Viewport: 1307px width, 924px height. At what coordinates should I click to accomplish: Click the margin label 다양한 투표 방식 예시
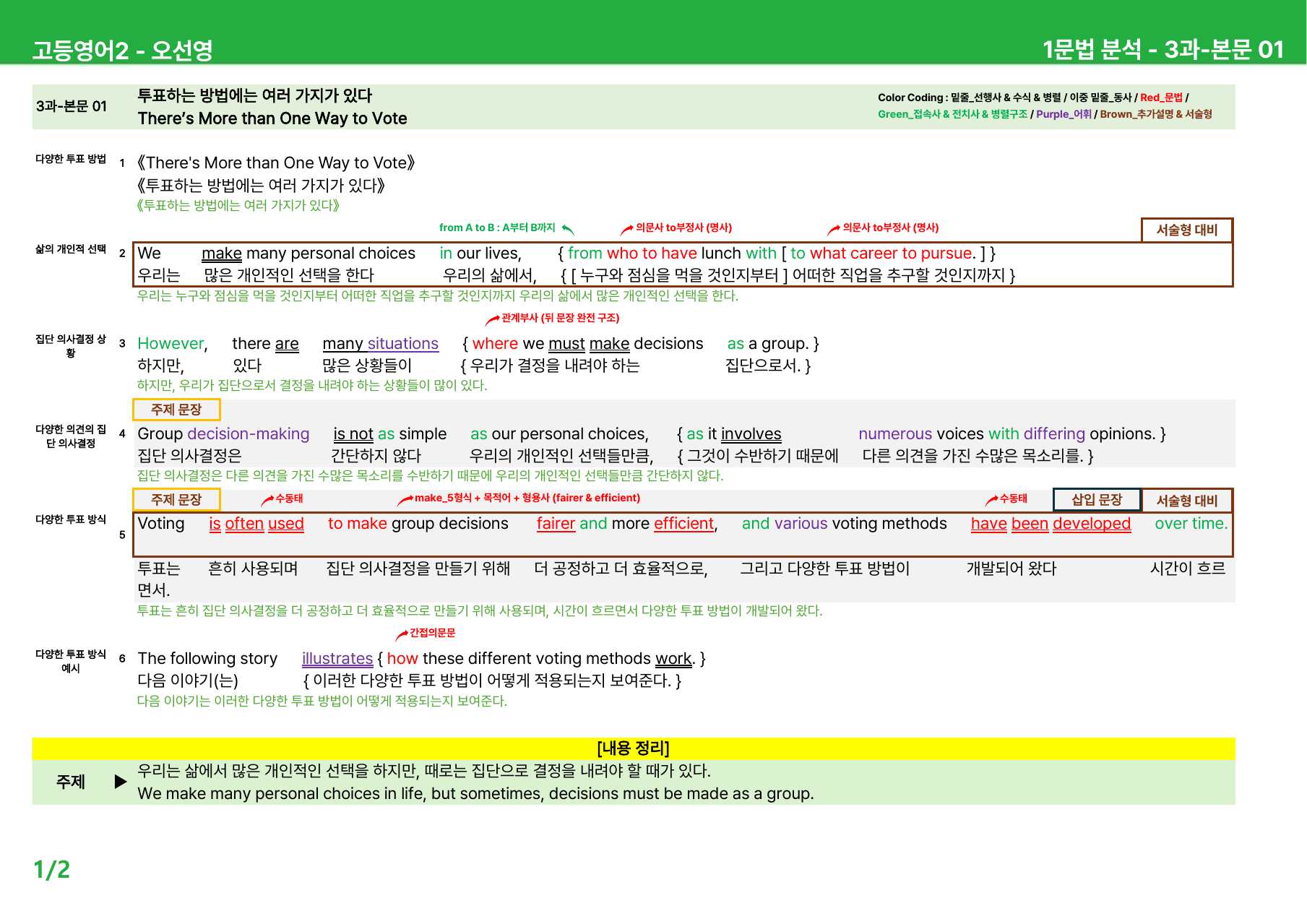click(71, 661)
